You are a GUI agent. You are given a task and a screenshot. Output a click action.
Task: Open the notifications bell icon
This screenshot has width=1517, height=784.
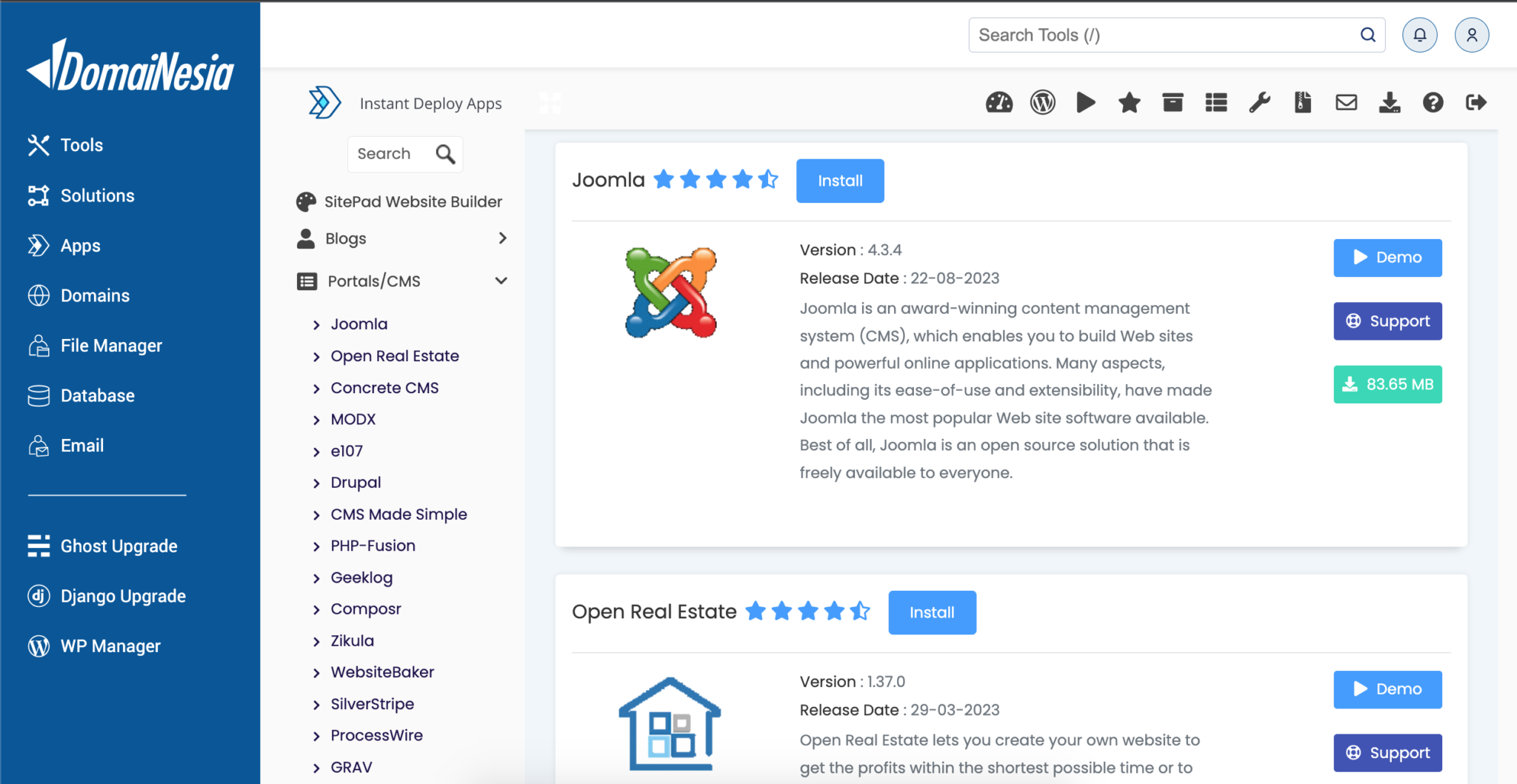pyautogui.click(x=1419, y=35)
